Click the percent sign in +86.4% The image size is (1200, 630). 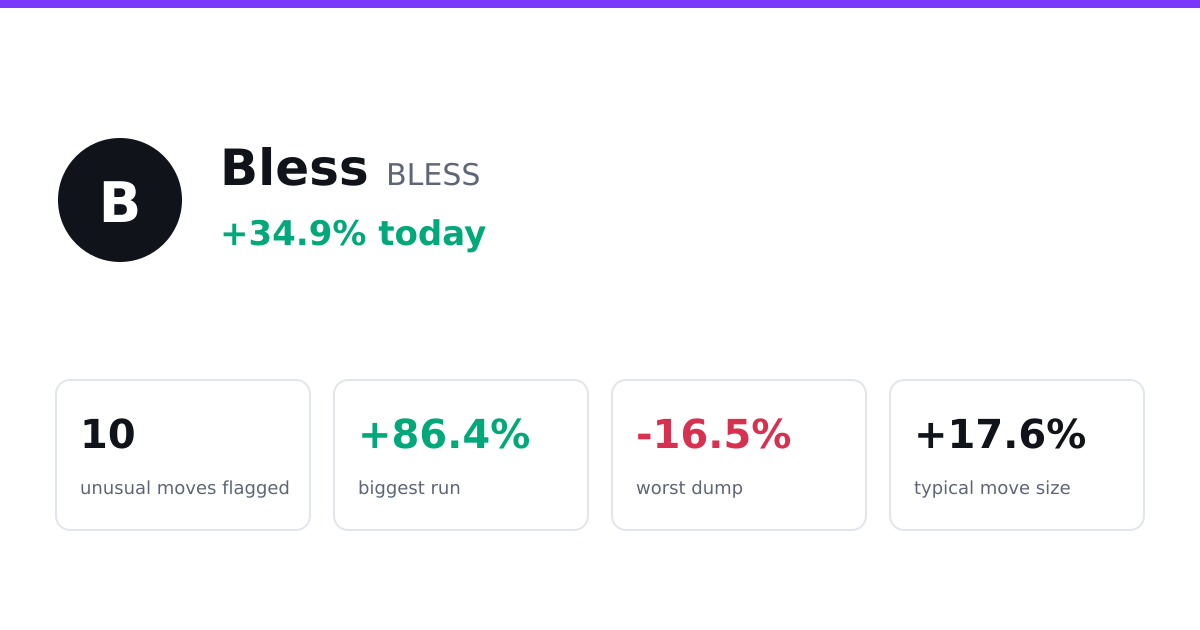[511, 435]
